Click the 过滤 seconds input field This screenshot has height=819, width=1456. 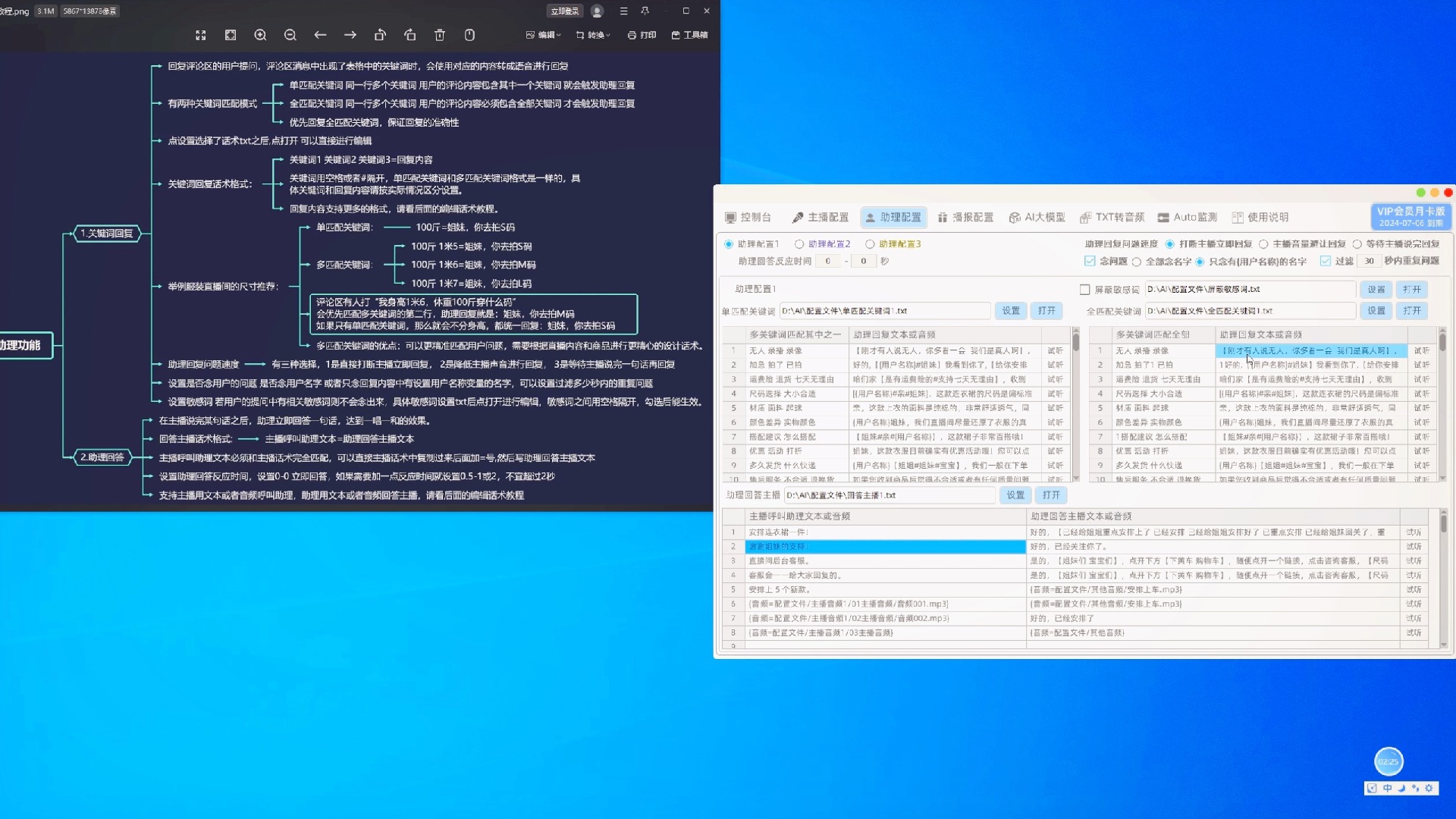click(x=1369, y=261)
